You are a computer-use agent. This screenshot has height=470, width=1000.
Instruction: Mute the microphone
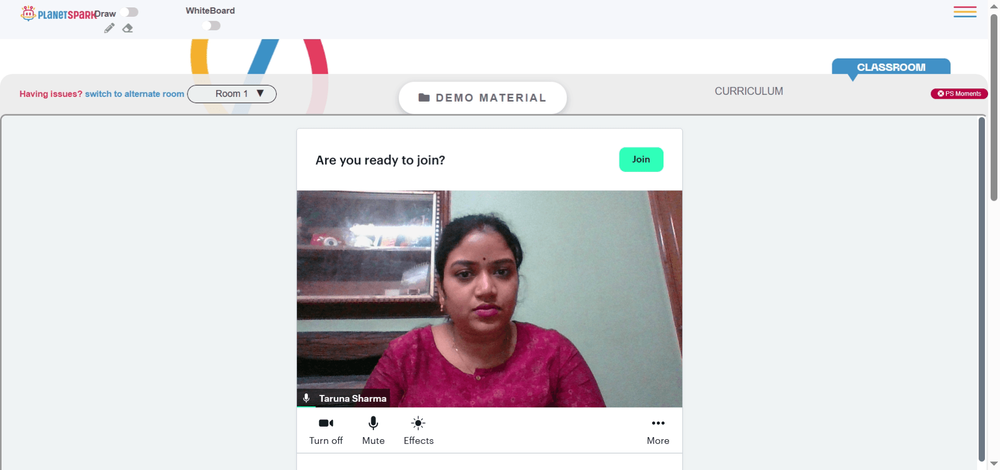(373, 431)
